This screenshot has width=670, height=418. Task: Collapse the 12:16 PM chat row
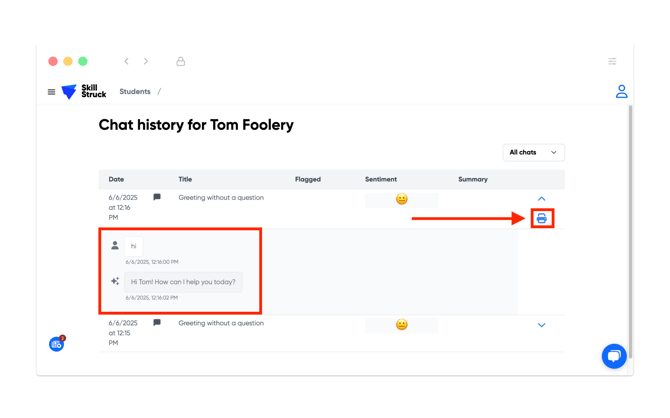[x=541, y=199]
